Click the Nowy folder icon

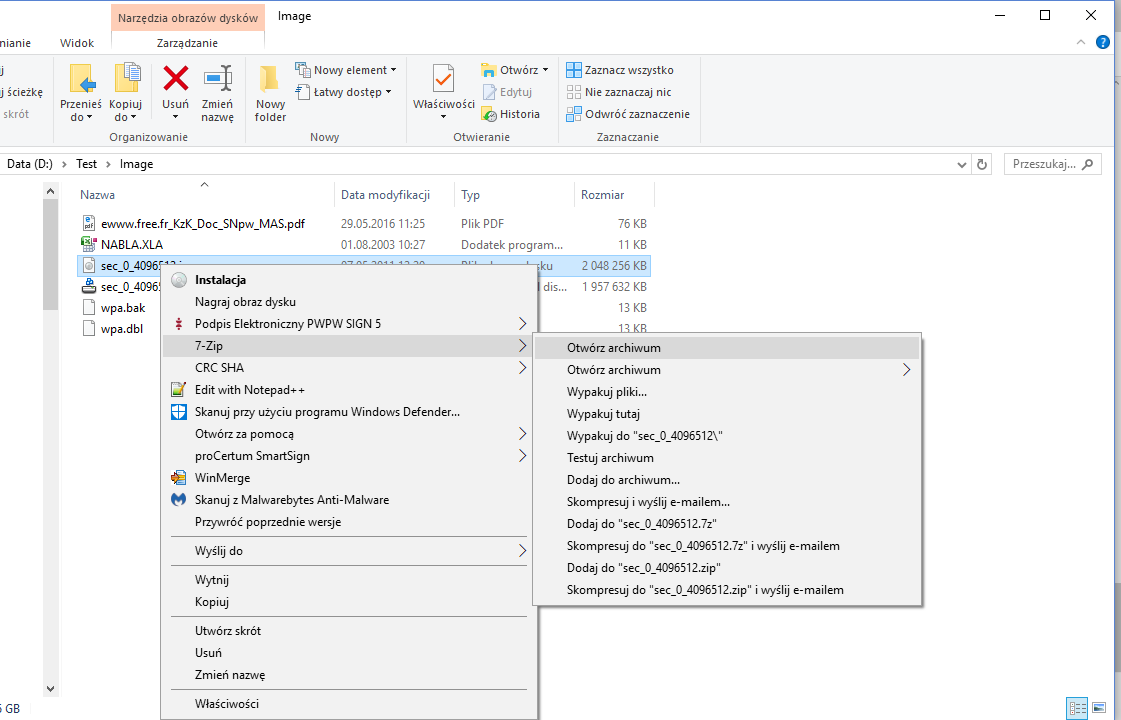[270, 80]
